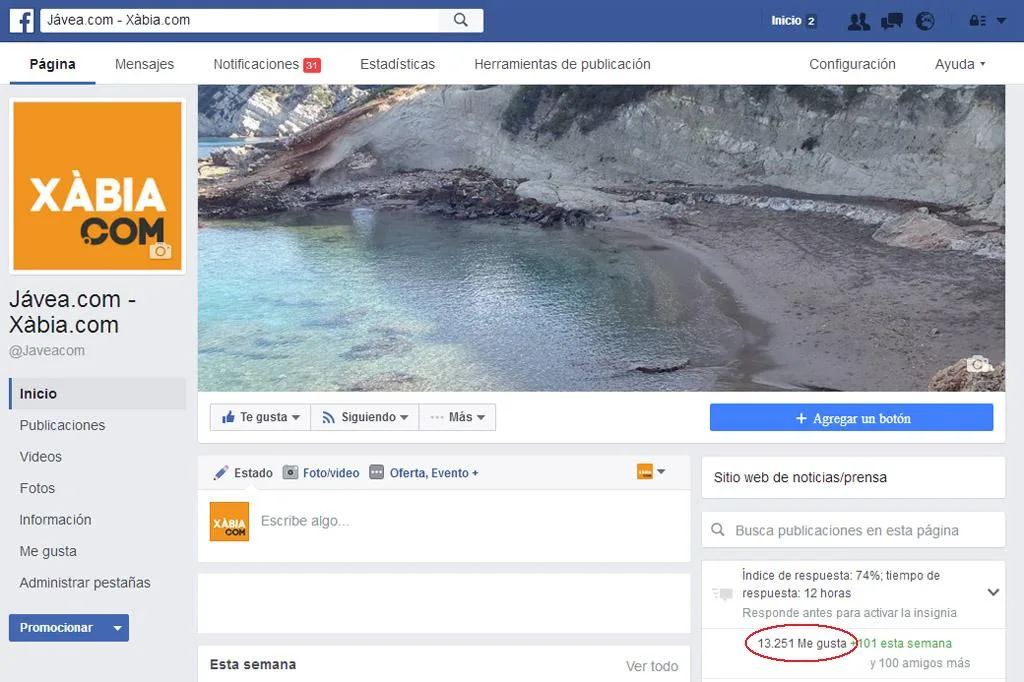Open the globe notifications icon
This screenshot has width=1024, height=682.
(x=925, y=22)
